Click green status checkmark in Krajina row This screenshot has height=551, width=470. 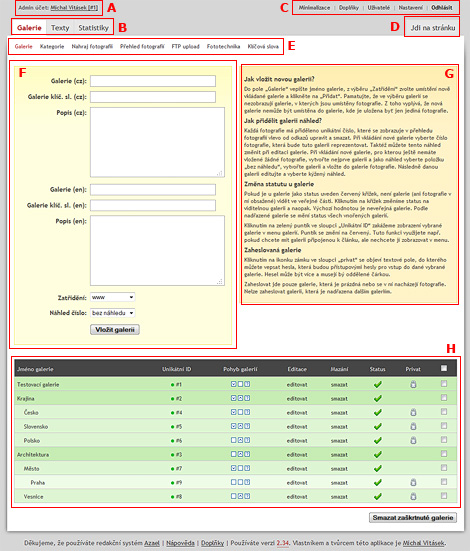378,398
